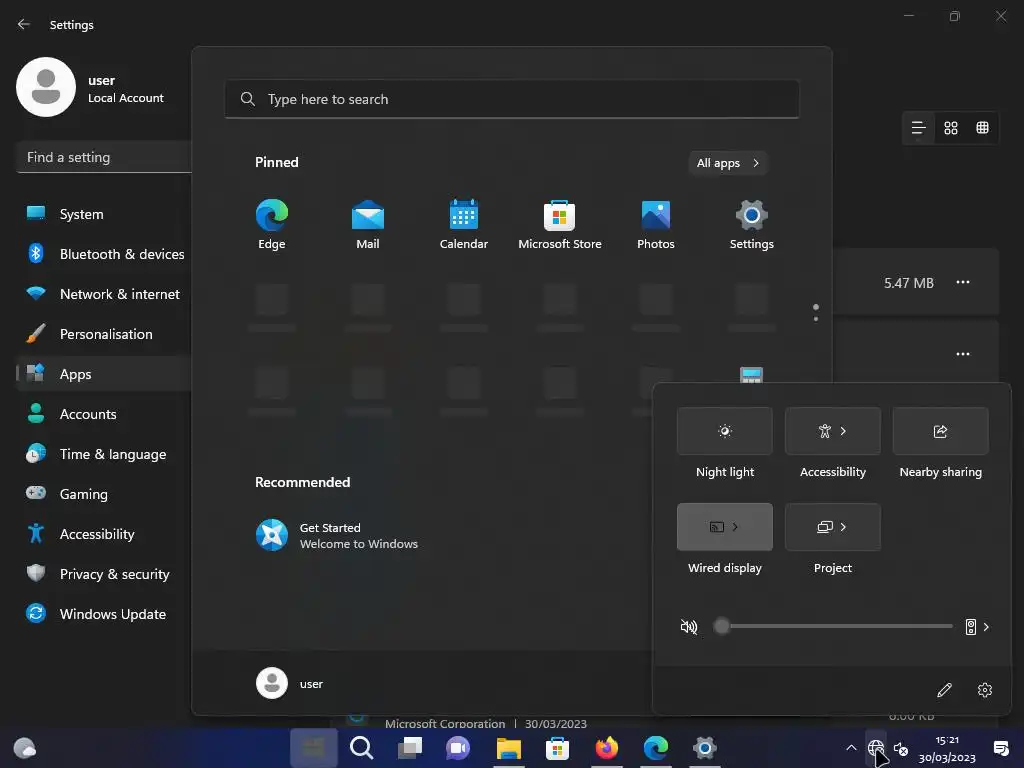Open Windows Update settings

tap(104, 614)
